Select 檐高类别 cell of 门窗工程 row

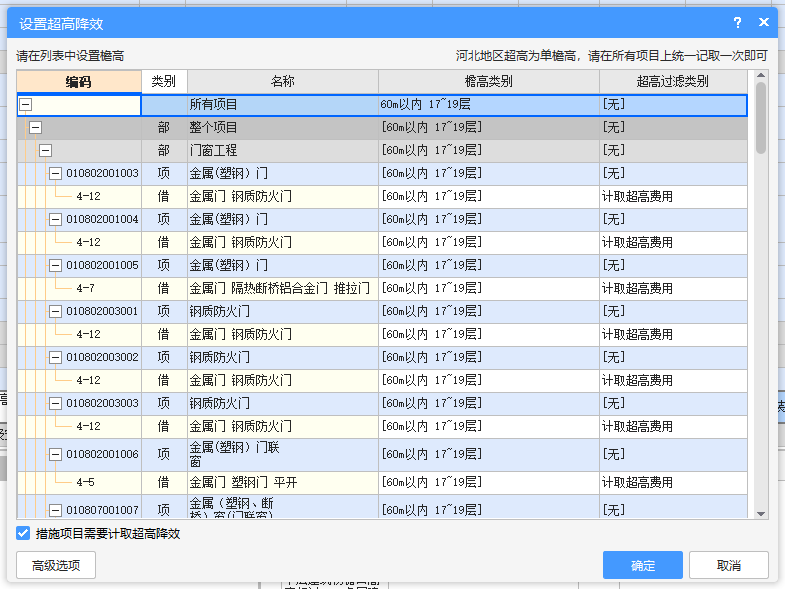point(489,150)
